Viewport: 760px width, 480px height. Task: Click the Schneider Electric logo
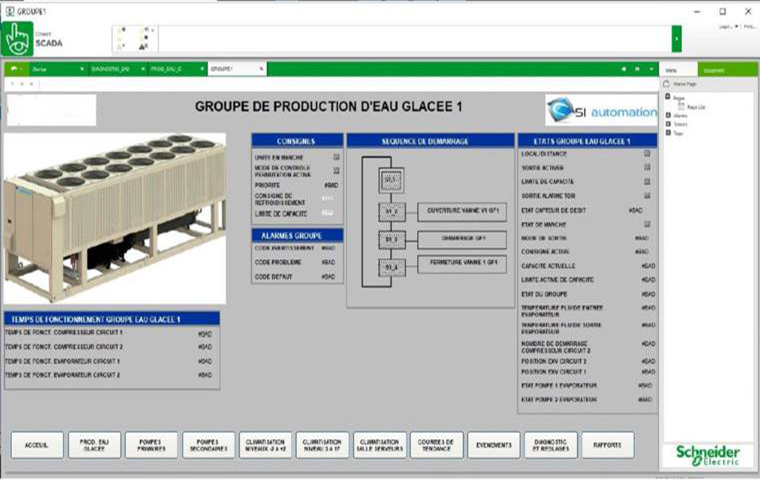click(708, 452)
